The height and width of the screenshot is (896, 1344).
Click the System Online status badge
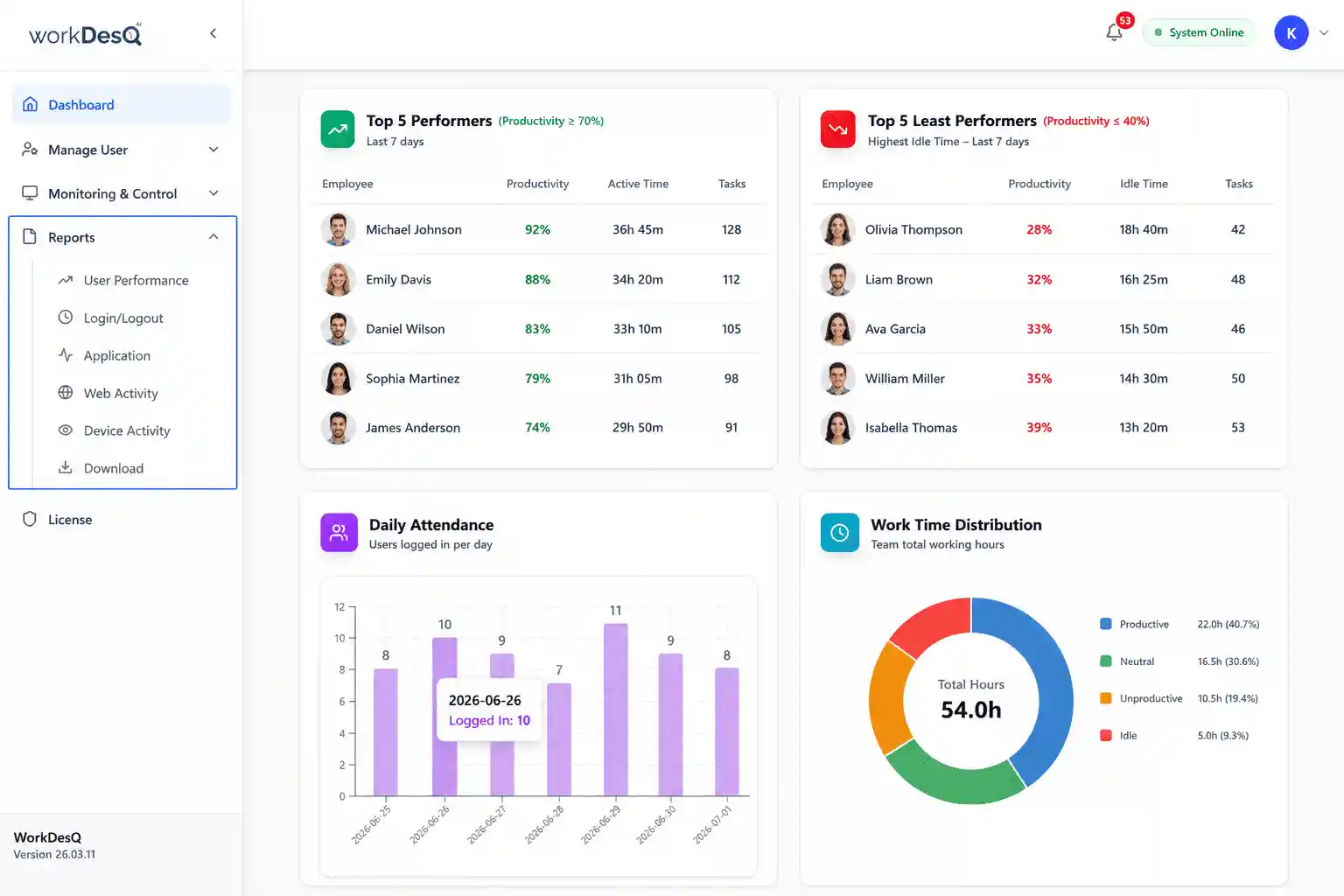click(1199, 32)
